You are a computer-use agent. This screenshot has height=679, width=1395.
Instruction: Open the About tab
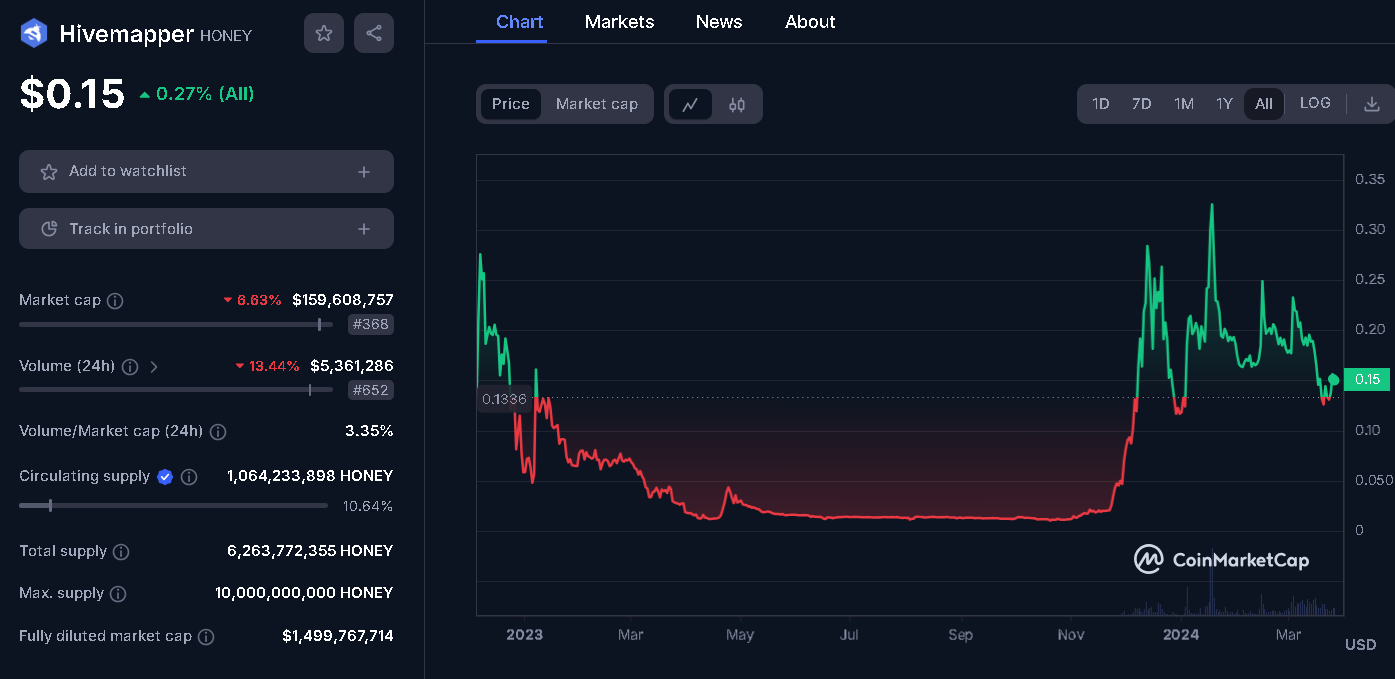(810, 22)
